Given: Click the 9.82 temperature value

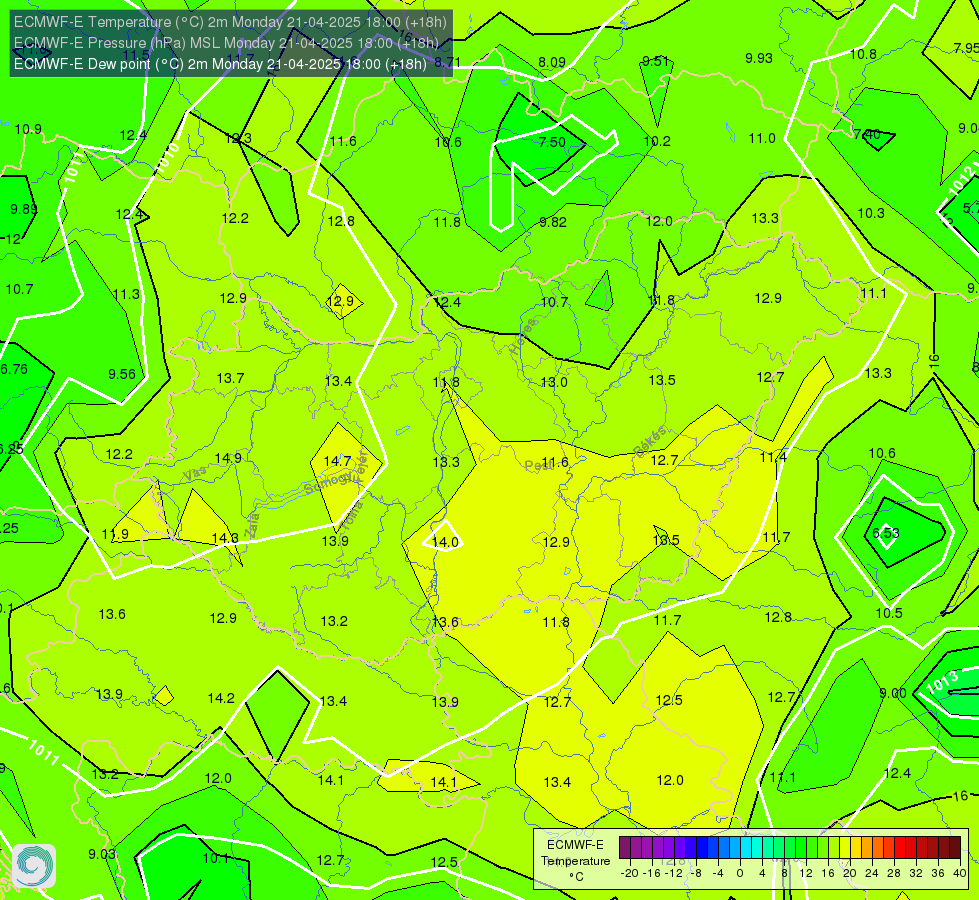Looking at the screenshot, I should point(553,222).
